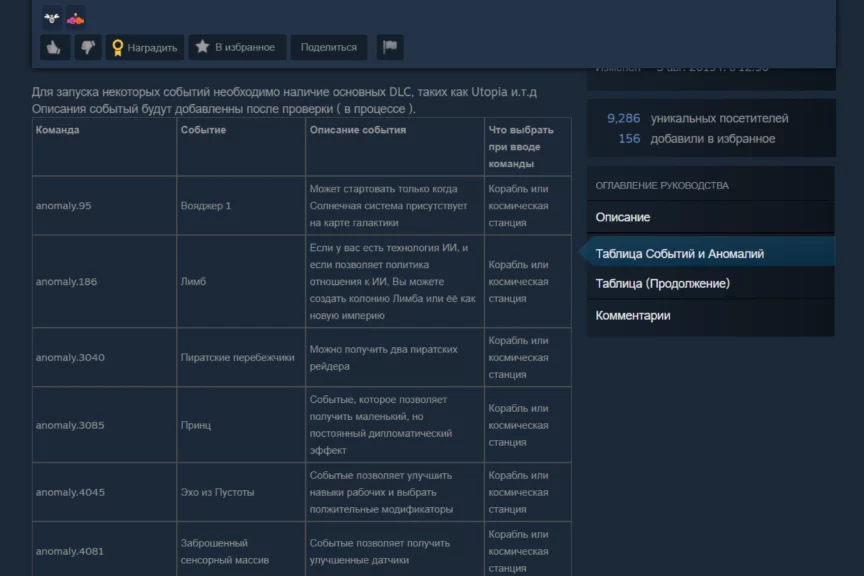Click the first white winged award icon

pos(52,17)
